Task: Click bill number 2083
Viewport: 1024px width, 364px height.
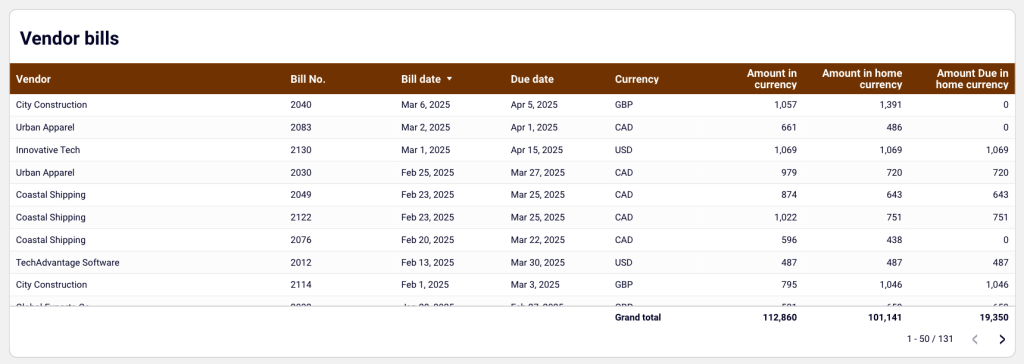Action: pos(301,127)
